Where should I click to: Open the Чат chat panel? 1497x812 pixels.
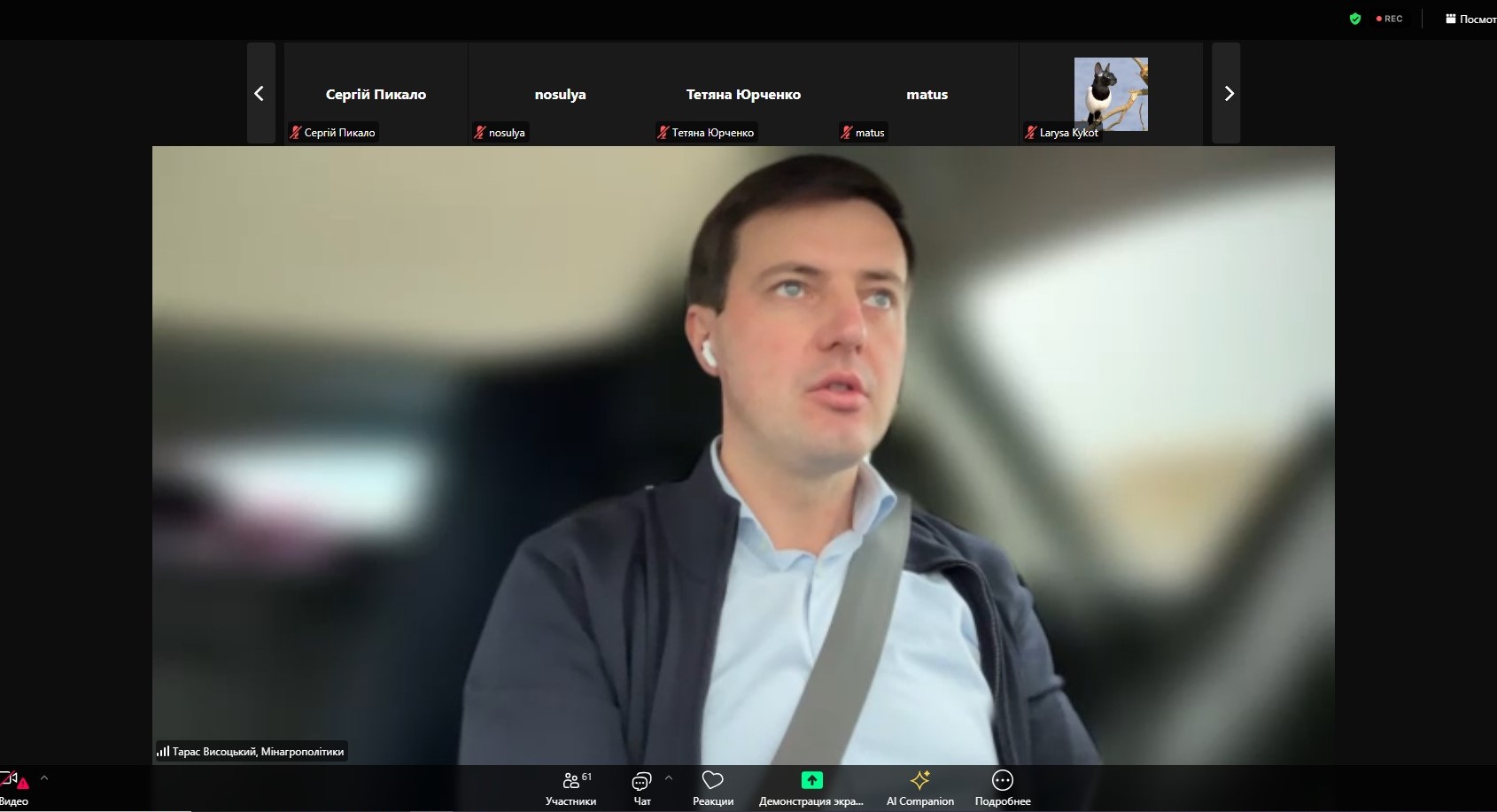pyautogui.click(x=641, y=787)
